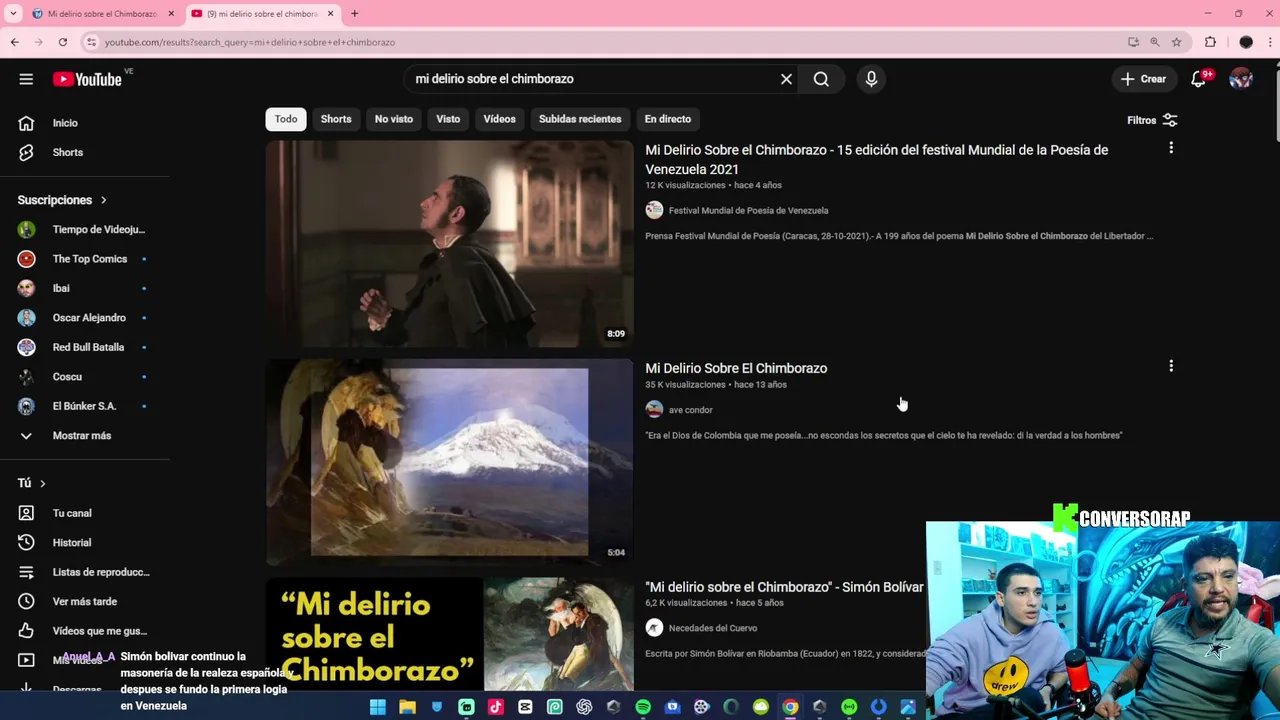Open Ver más tarde in the sidebar
The height and width of the screenshot is (720, 1280).
click(x=85, y=601)
